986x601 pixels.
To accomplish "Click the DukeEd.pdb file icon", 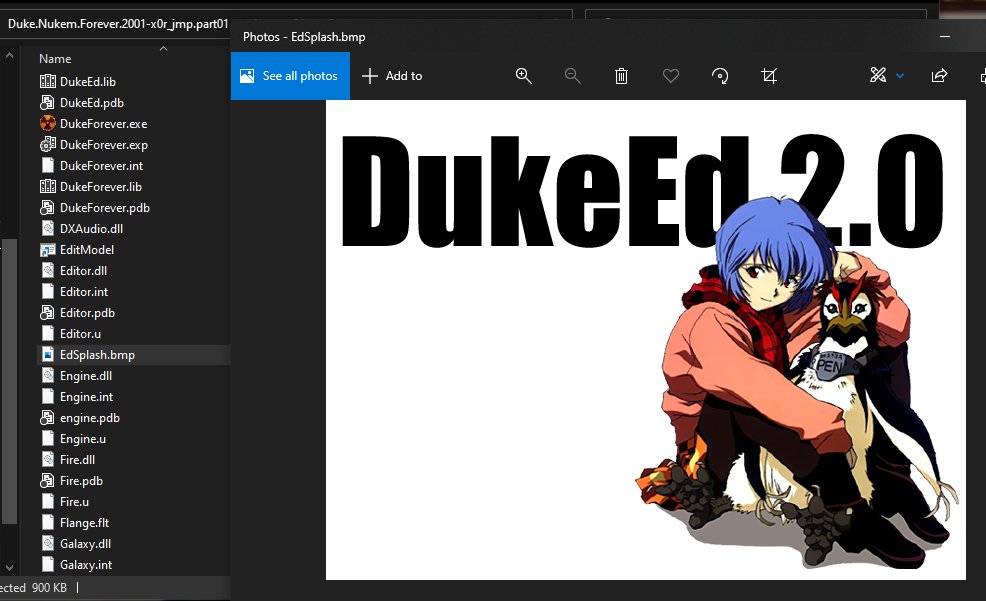I will coord(48,102).
